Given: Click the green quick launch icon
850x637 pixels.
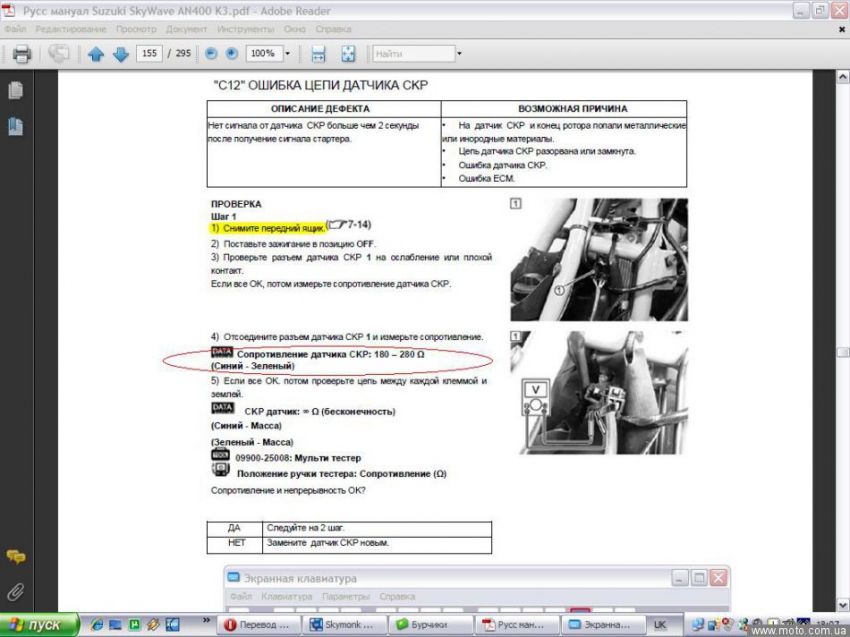Looking at the screenshot, I should pyautogui.click(x=134, y=625).
